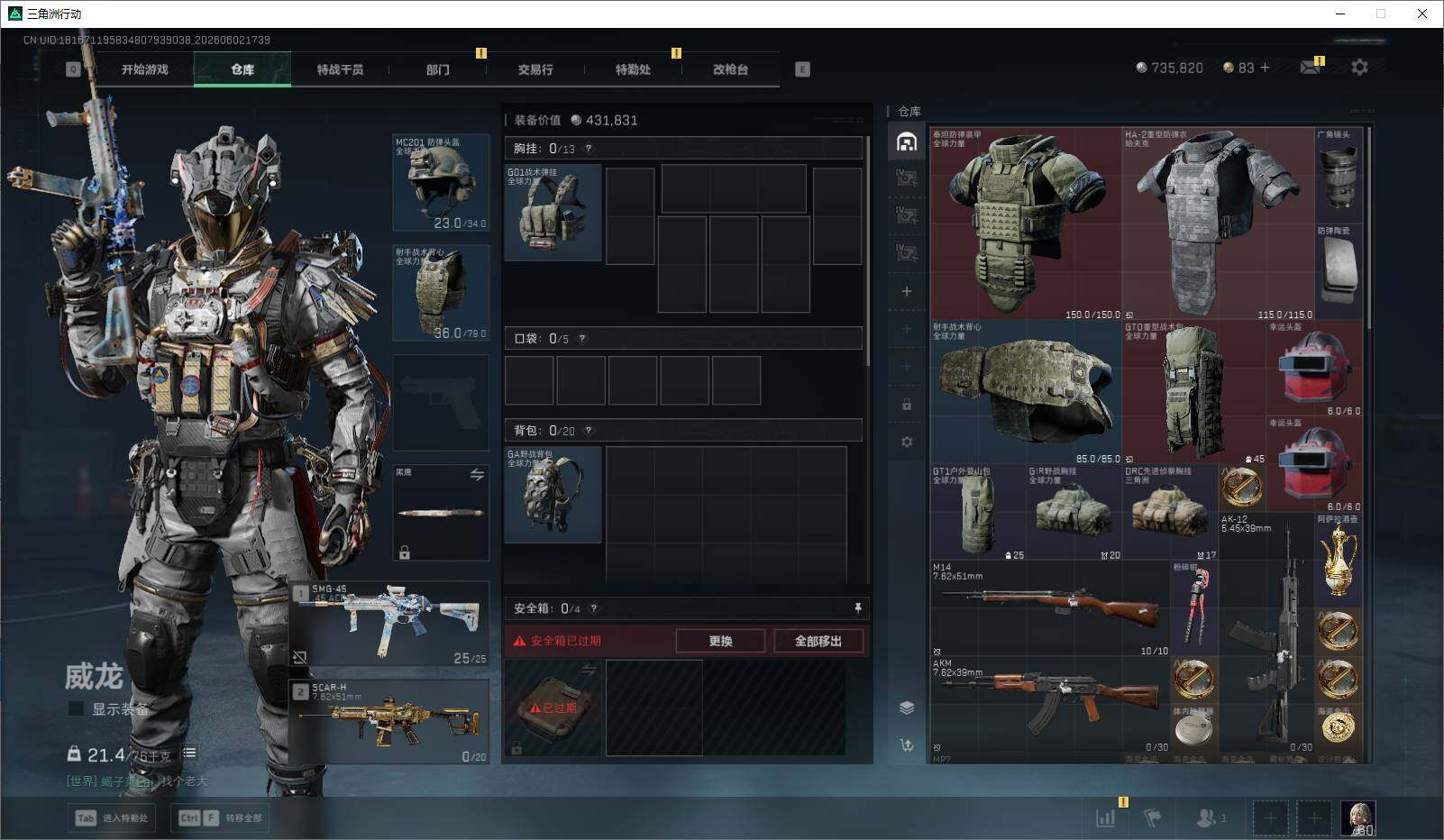
Task: Click the flag icon in bottom bar
Action: click(x=1152, y=817)
